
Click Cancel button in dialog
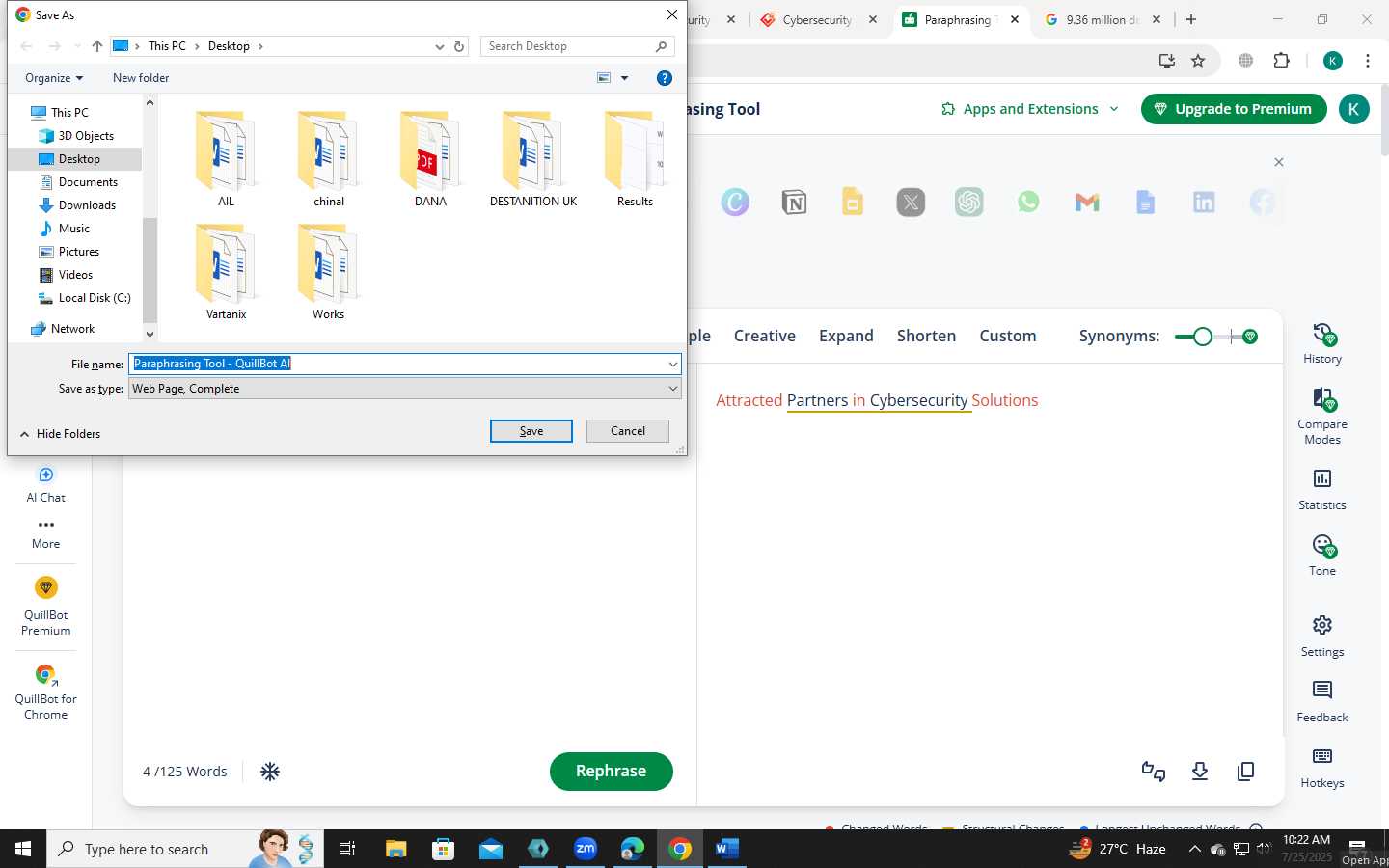coord(628,431)
